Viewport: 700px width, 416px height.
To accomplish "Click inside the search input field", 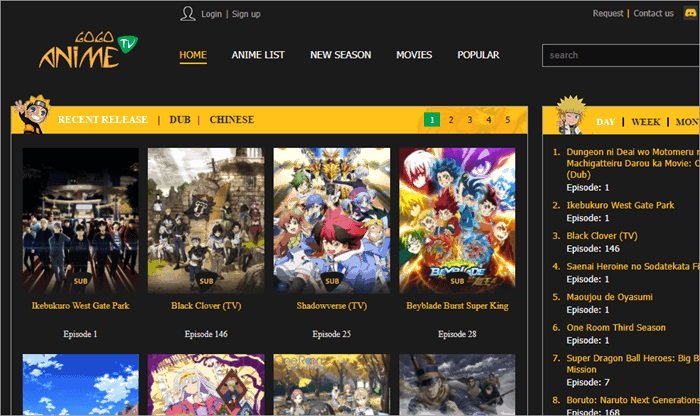I will tap(621, 55).
